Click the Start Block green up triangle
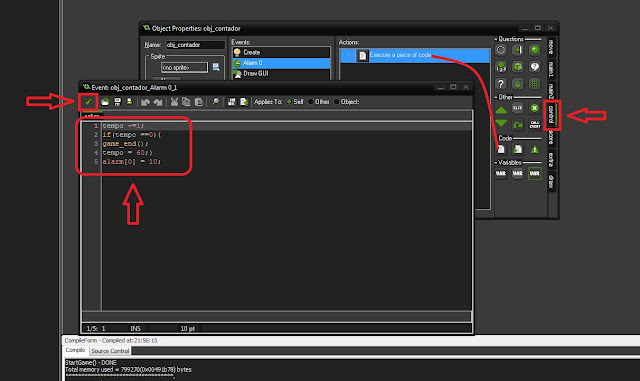This screenshot has width=640, height=381. pyautogui.click(x=501, y=109)
